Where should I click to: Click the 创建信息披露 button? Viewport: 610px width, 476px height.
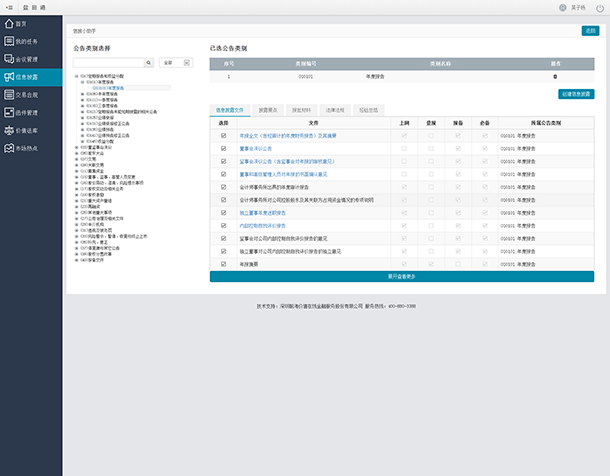coord(576,94)
